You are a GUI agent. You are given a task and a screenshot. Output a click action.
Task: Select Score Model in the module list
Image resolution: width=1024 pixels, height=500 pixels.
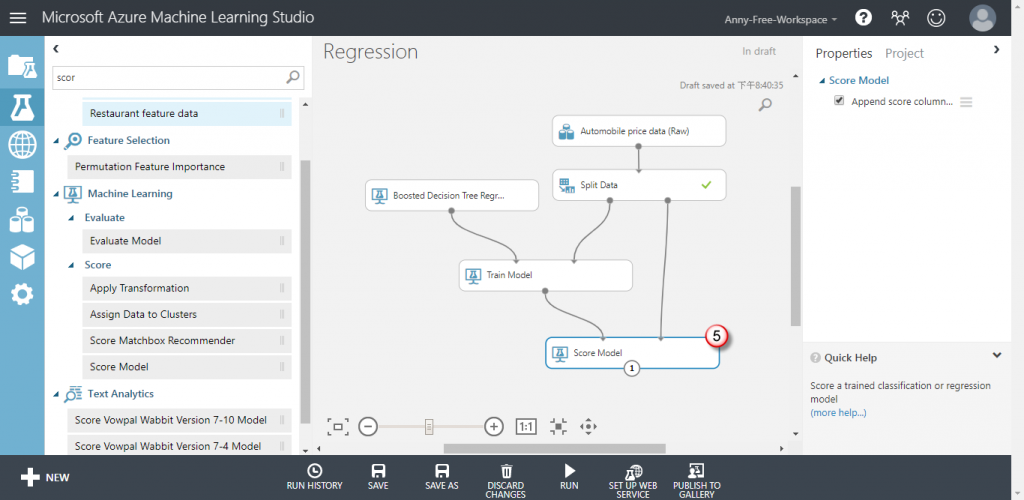(x=187, y=367)
